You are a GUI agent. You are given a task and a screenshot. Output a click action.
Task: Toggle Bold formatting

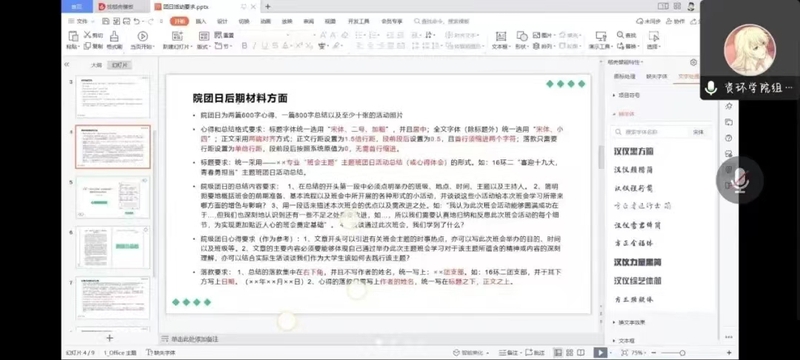[x=244, y=46]
